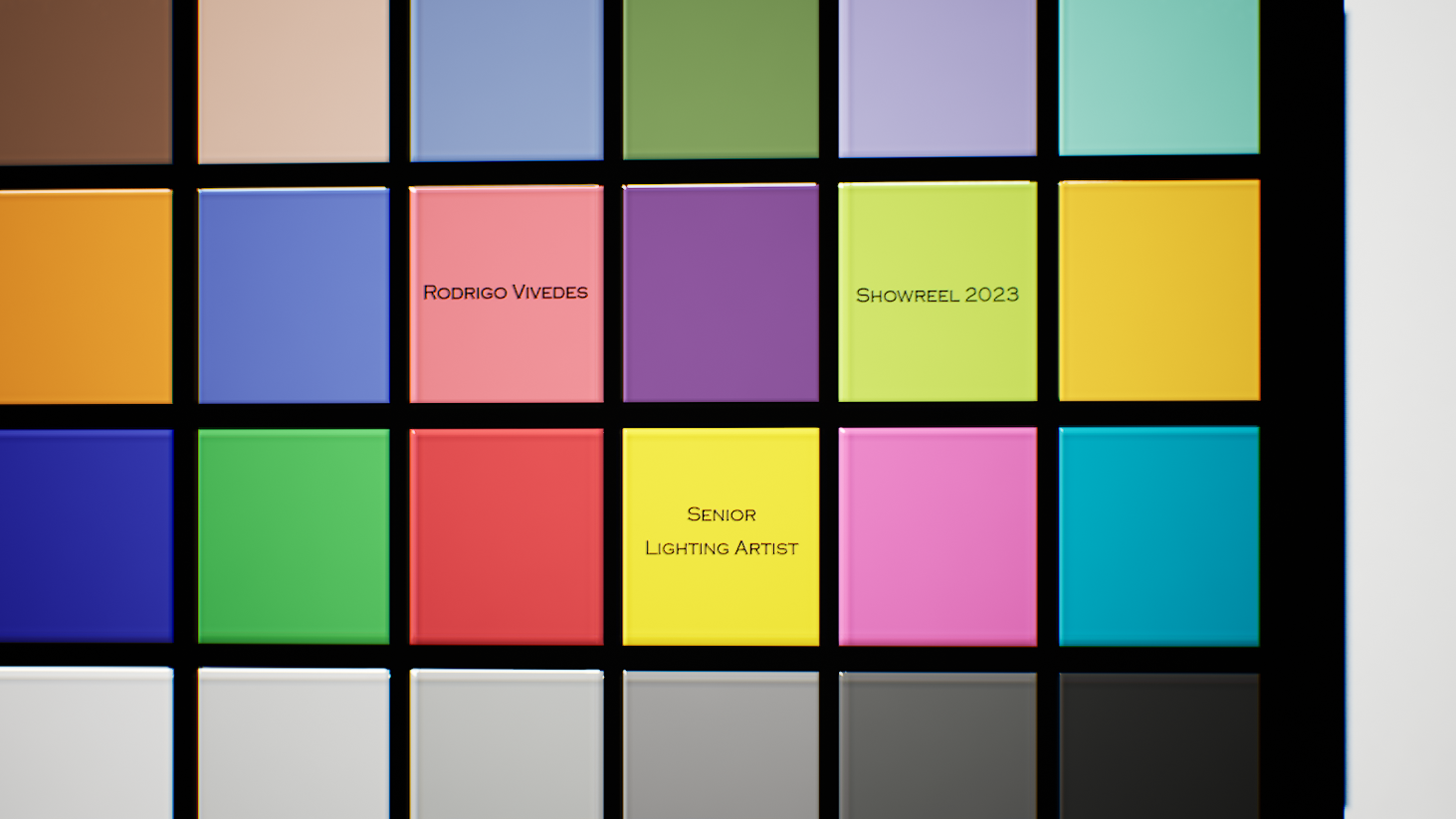Click the orange color swatch
The image size is (1456, 819).
[86, 297]
